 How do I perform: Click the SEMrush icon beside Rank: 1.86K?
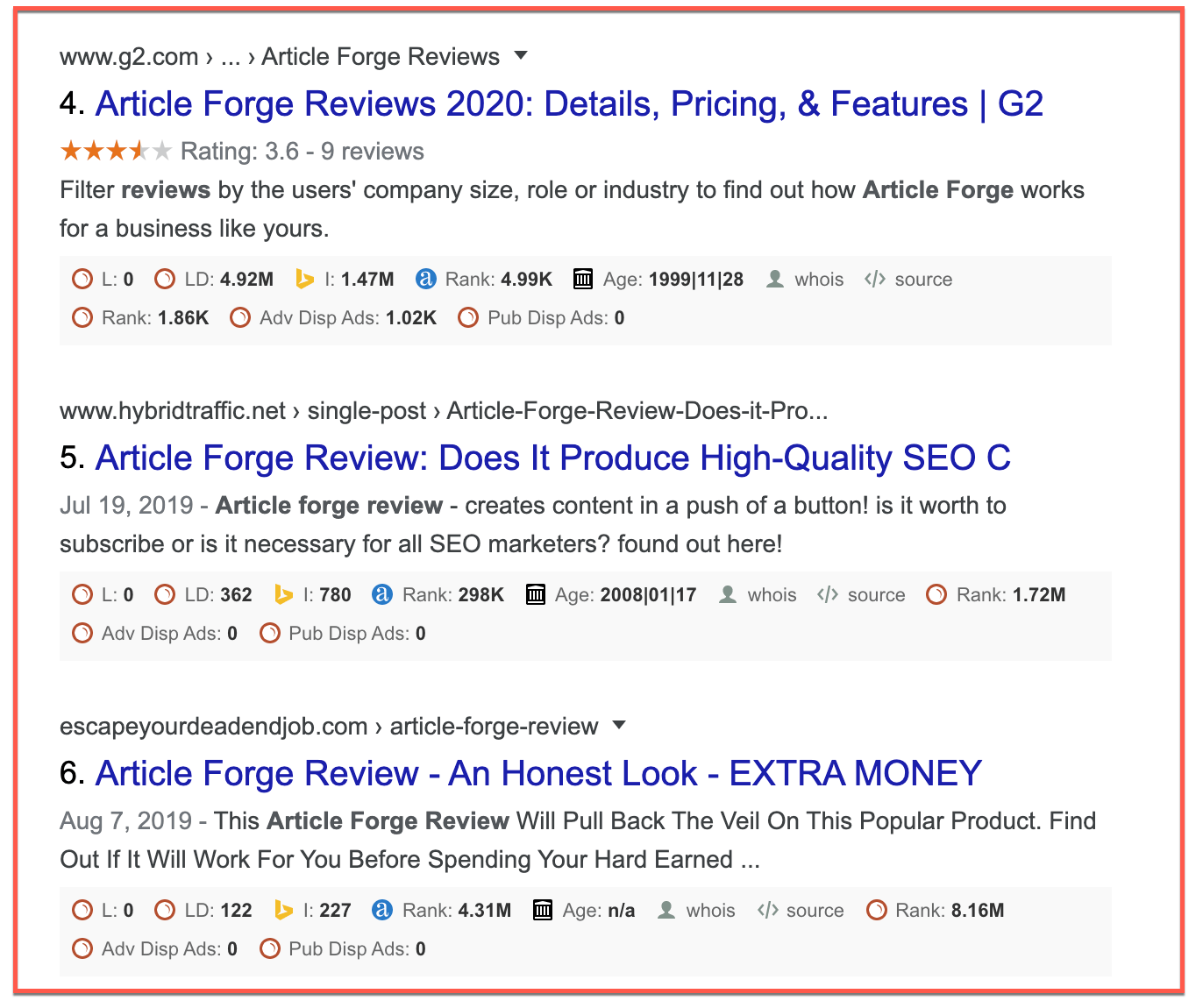pos(82,318)
